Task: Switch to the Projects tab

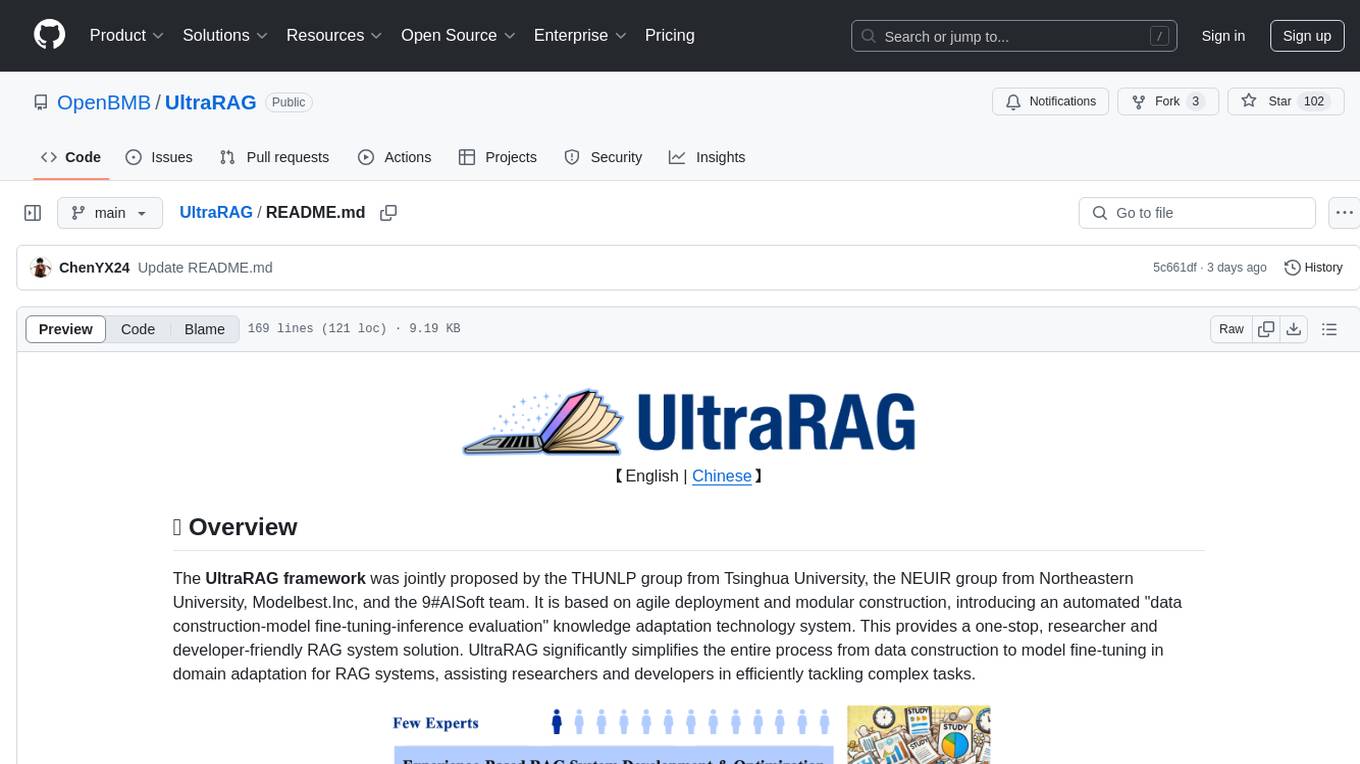Action: [497, 157]
